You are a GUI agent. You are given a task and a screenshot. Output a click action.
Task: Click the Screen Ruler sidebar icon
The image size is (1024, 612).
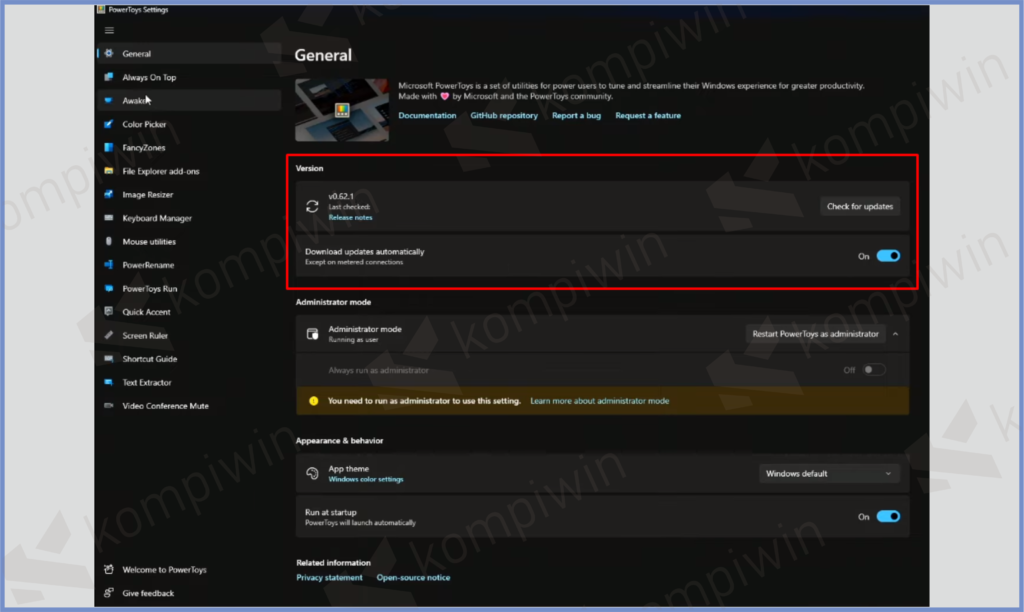(x=109, y=336)
